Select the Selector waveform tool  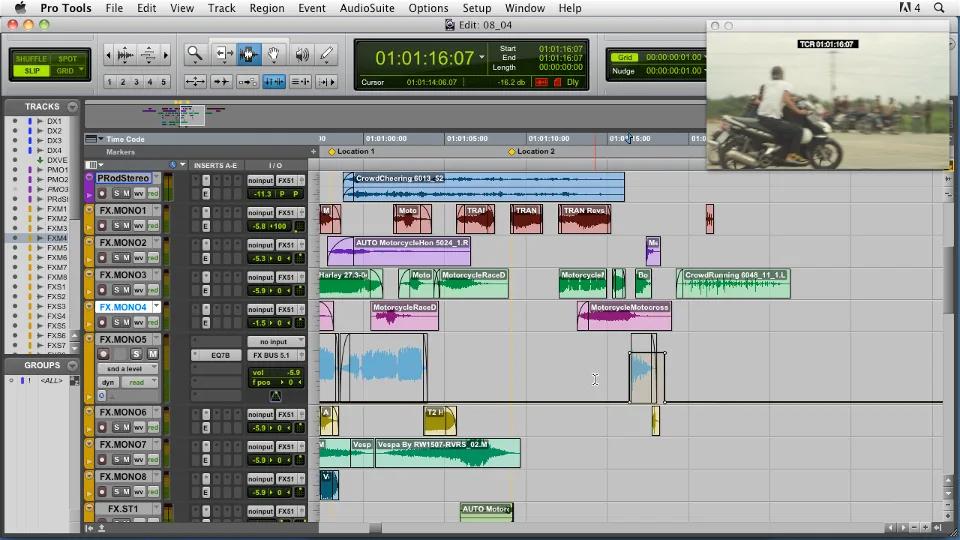[249, 54]
